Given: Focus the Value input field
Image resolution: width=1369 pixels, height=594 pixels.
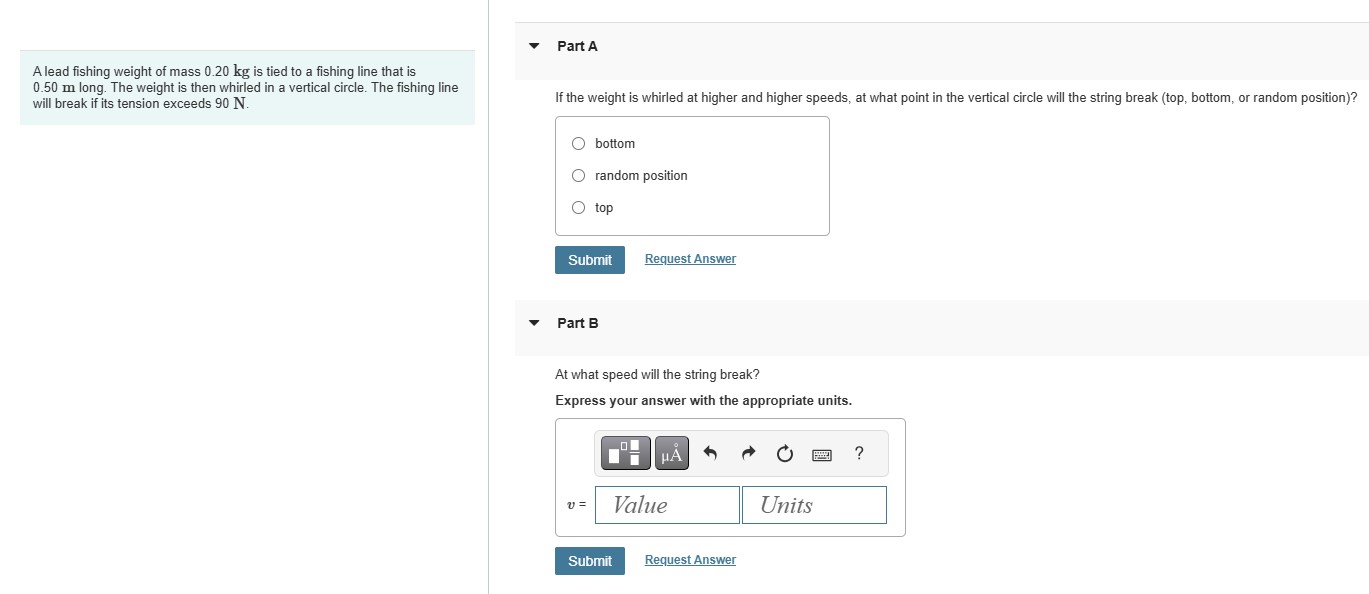Looking at the screenshot, I should (667, 505).
